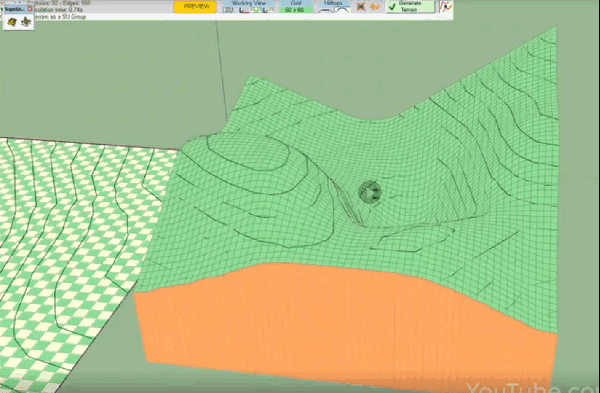
Task: Select the flat hilltops profile icon
Action: click(x=326, y=10)
